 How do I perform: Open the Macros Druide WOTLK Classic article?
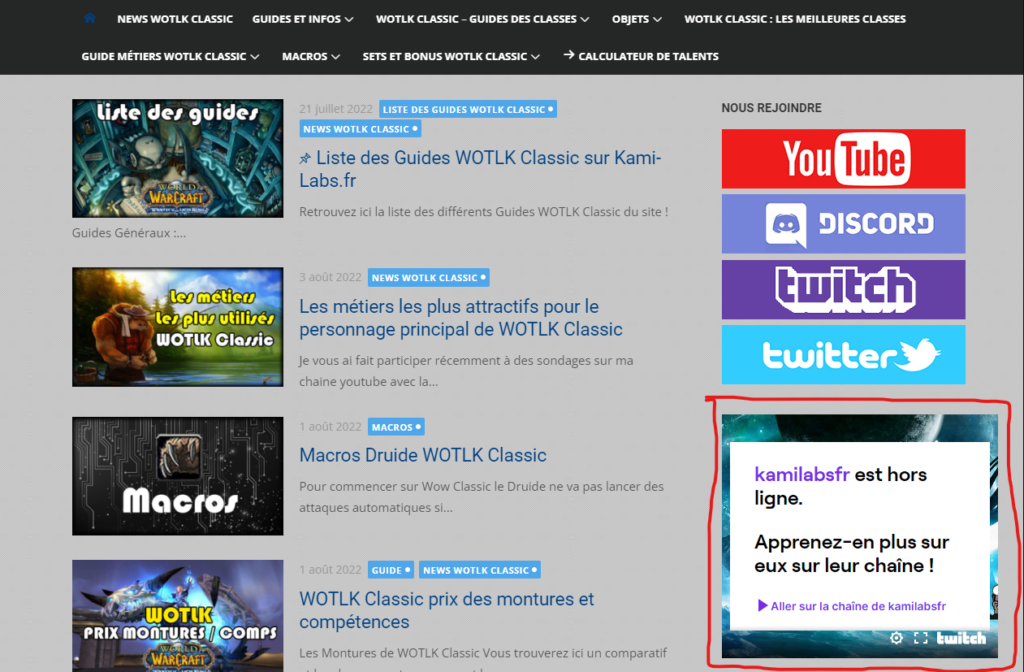point(422,455)
